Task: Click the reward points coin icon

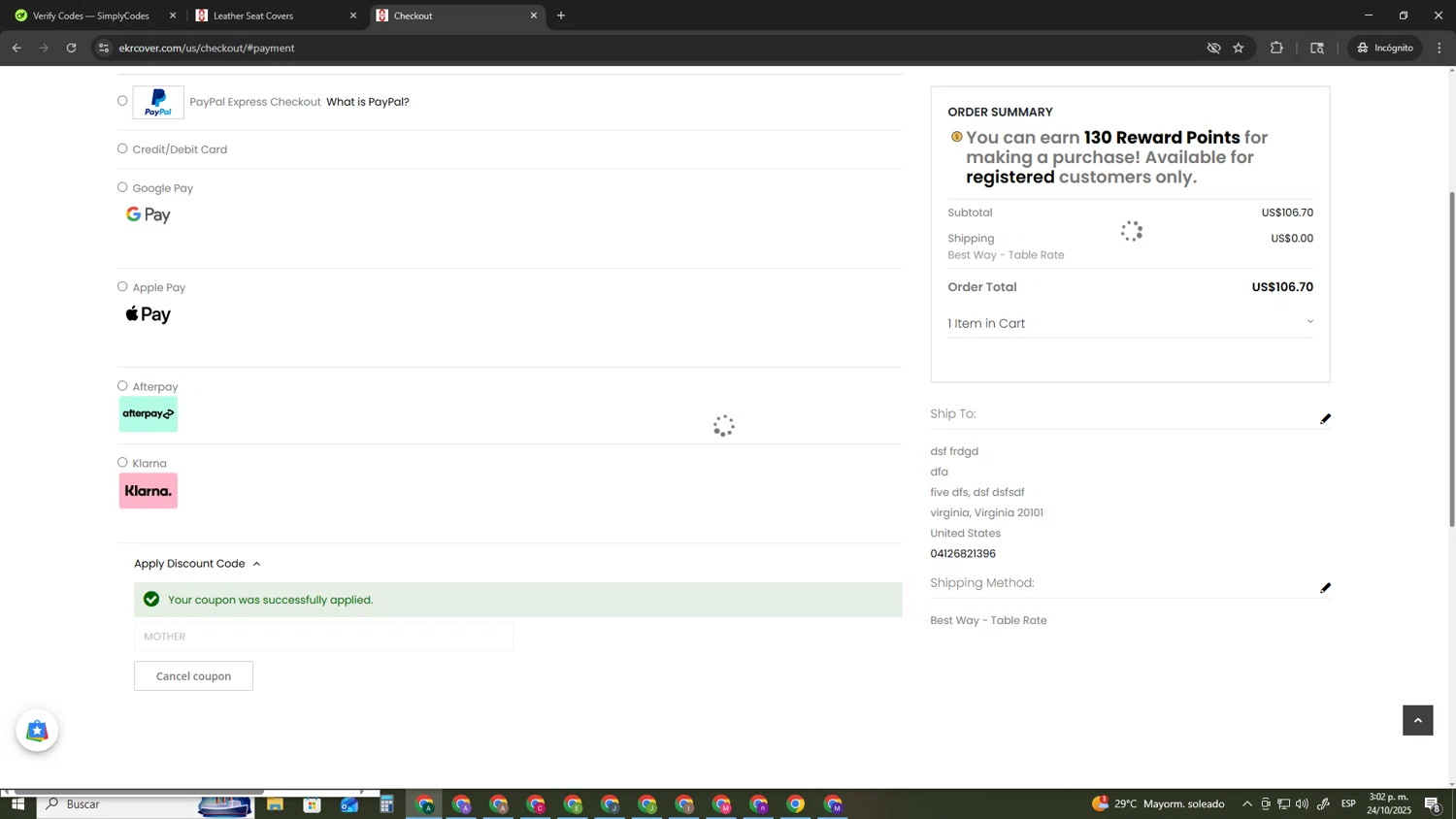Action: [x=956, y=137]
